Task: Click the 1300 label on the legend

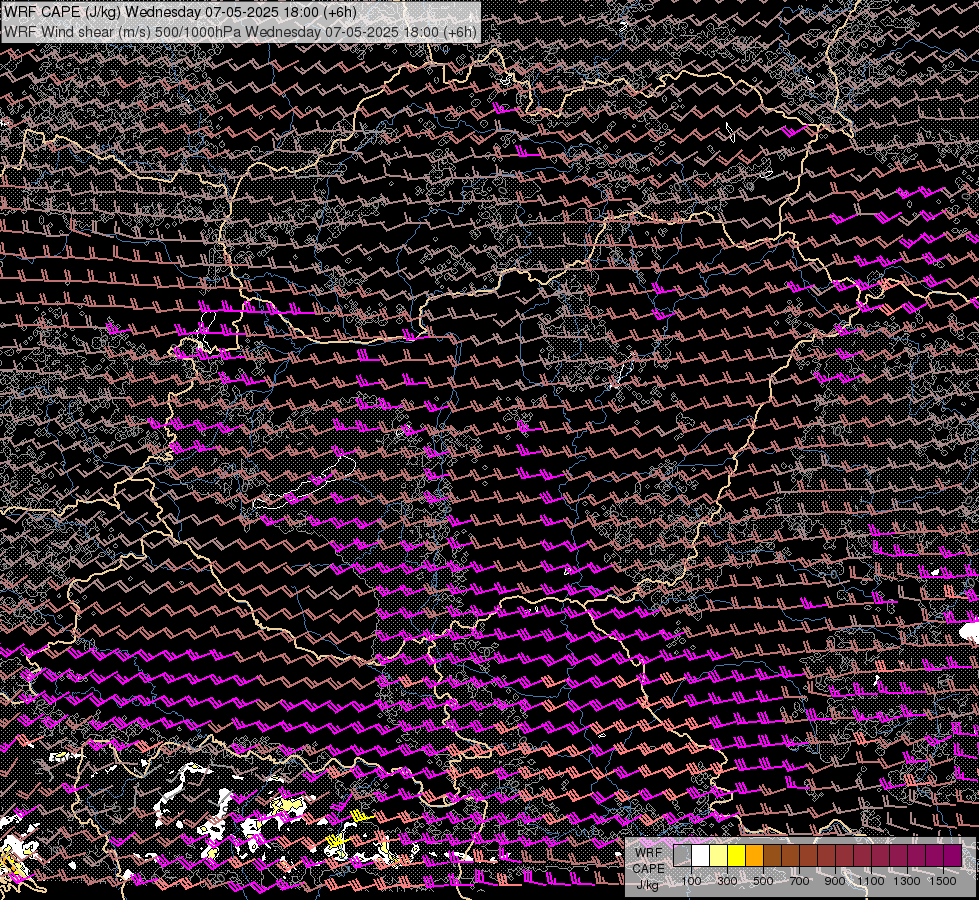Action: [x=907, y=881]
